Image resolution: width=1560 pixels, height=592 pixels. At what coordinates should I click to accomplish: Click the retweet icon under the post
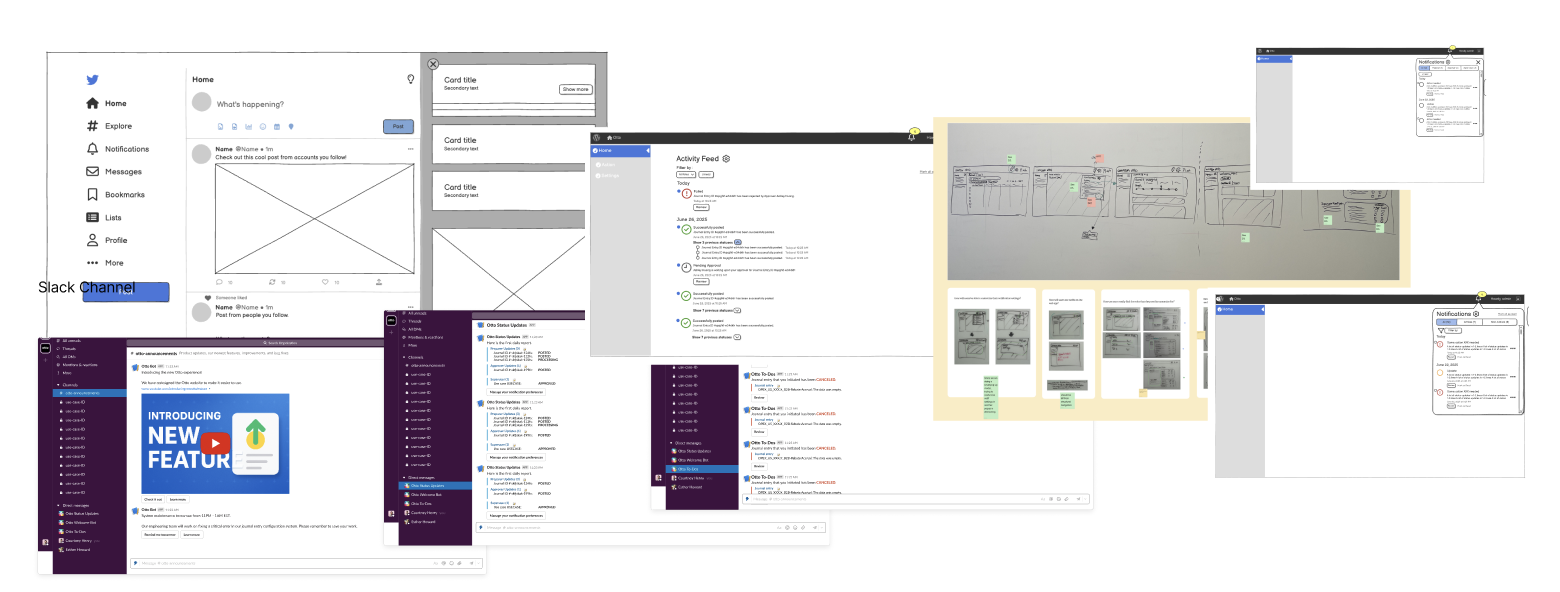[x=272, y=282]
